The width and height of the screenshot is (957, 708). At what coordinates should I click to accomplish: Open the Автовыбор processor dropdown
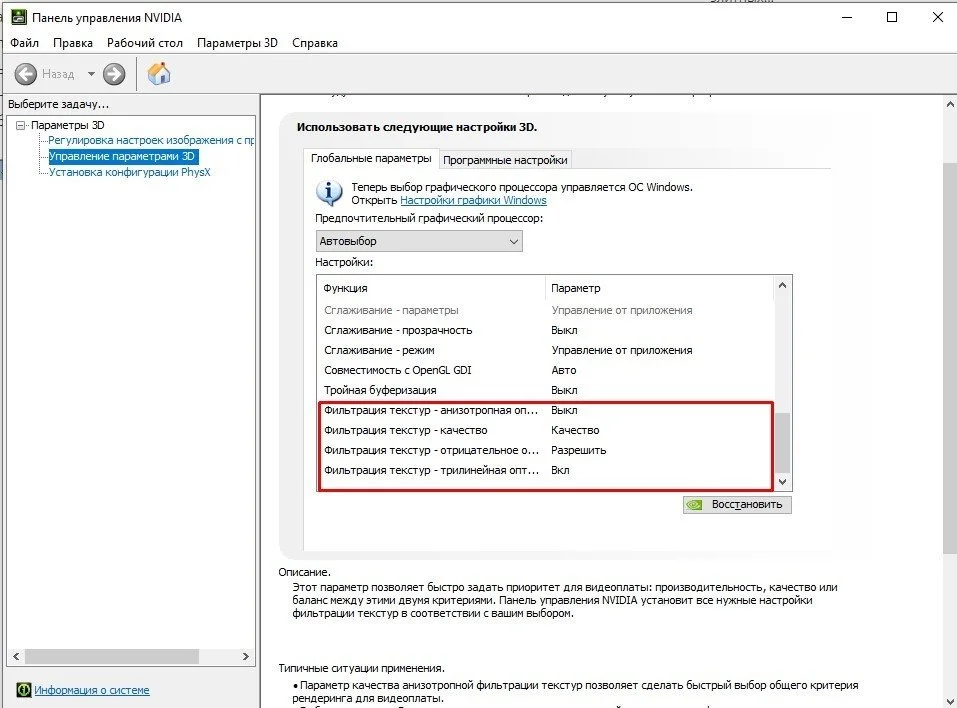(419, 241)
